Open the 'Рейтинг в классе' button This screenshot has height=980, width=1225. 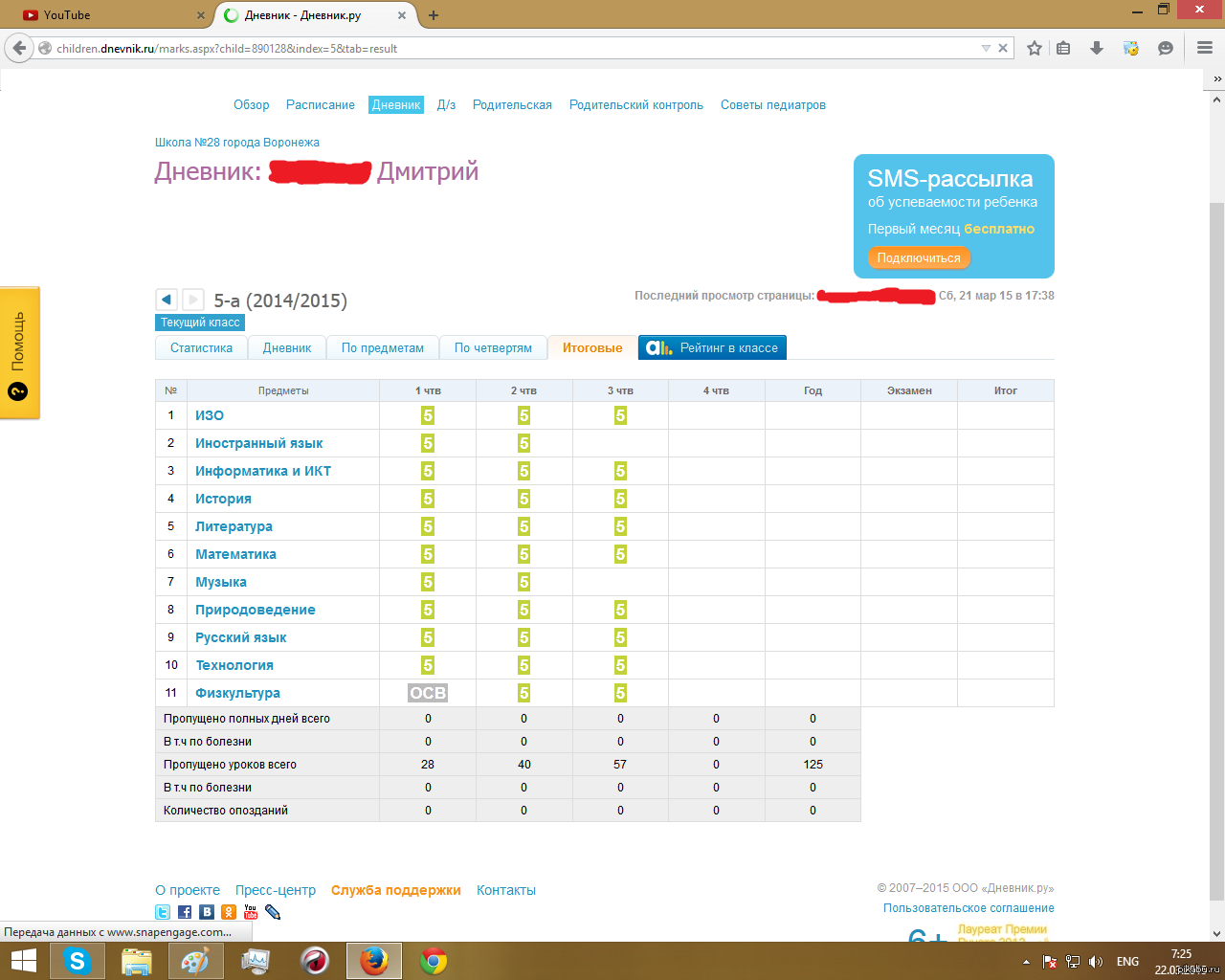[712, 348]
